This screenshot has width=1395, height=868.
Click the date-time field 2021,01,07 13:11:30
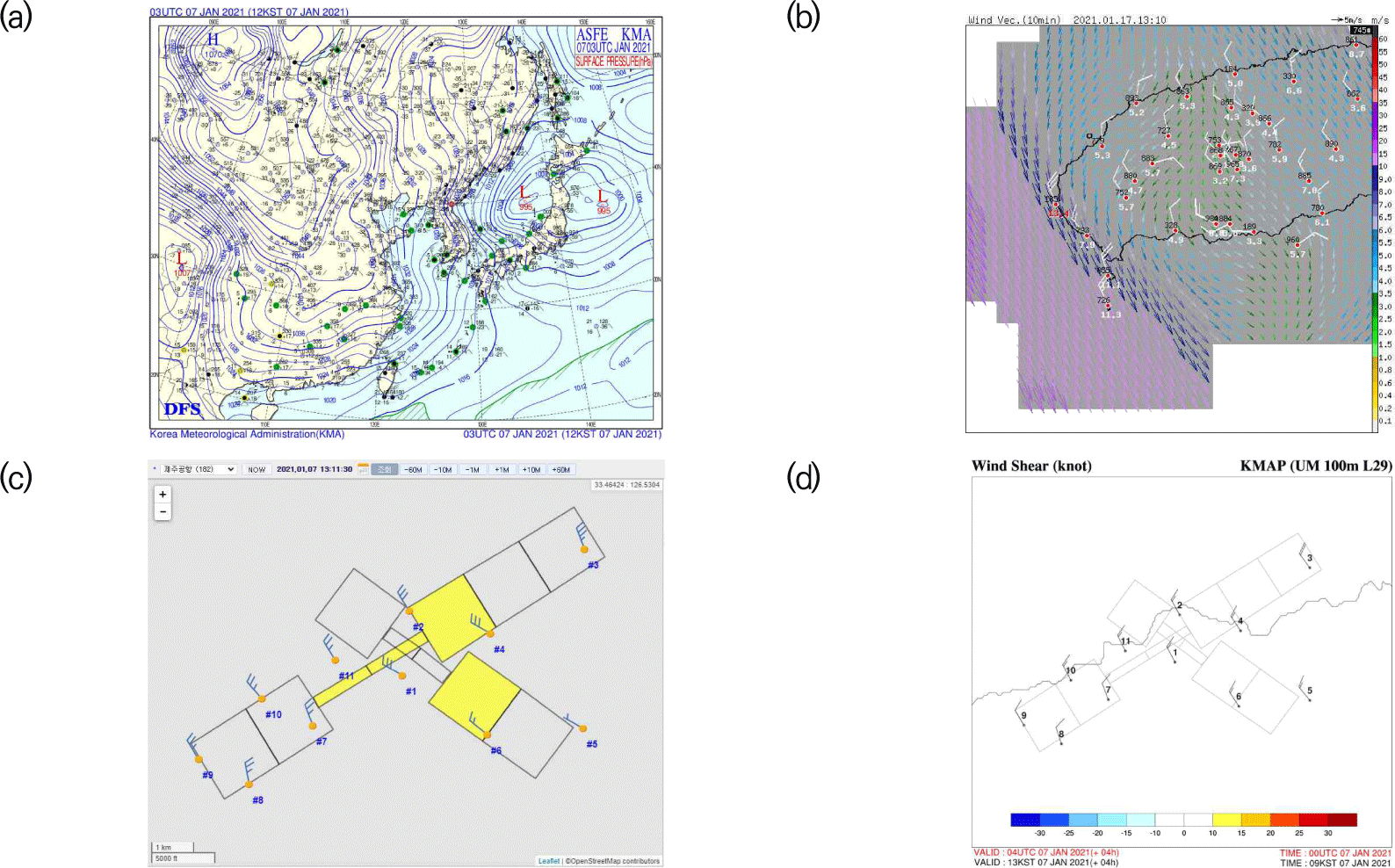click(314, 469)
